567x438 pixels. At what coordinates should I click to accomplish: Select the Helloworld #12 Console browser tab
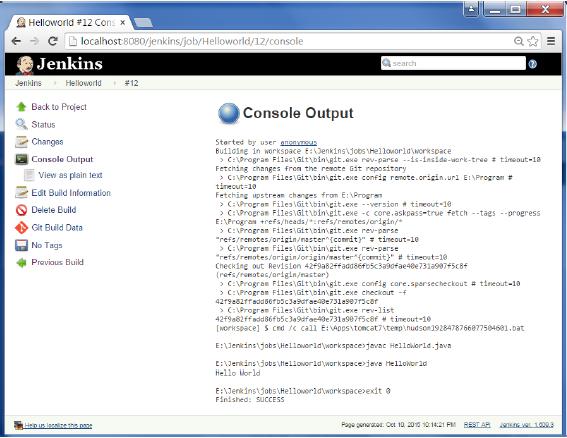pyautogui.click(x=71, y=23)
